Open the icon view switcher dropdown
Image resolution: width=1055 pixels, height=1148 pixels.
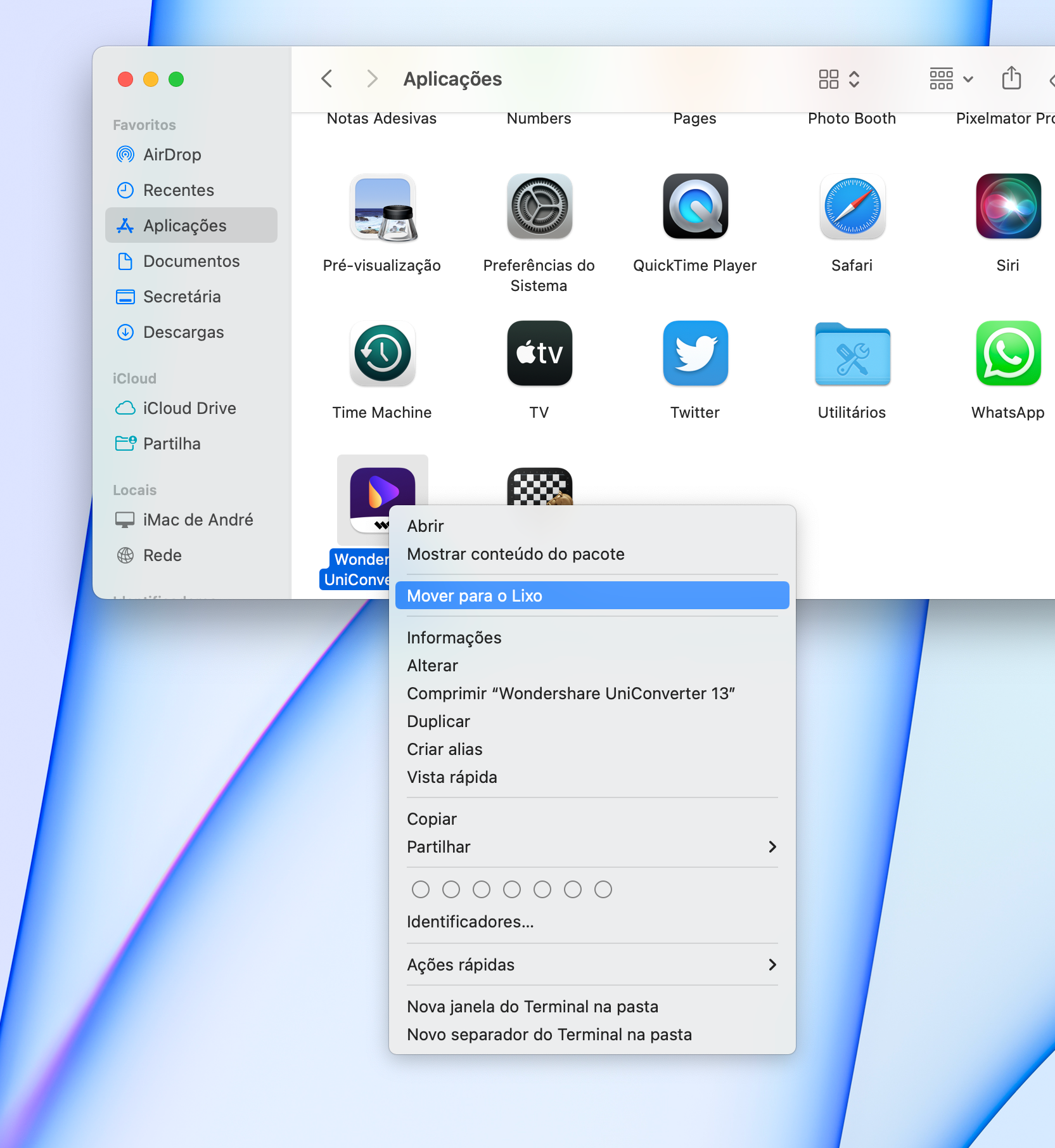pyautogui.click(x=838, y=79)
